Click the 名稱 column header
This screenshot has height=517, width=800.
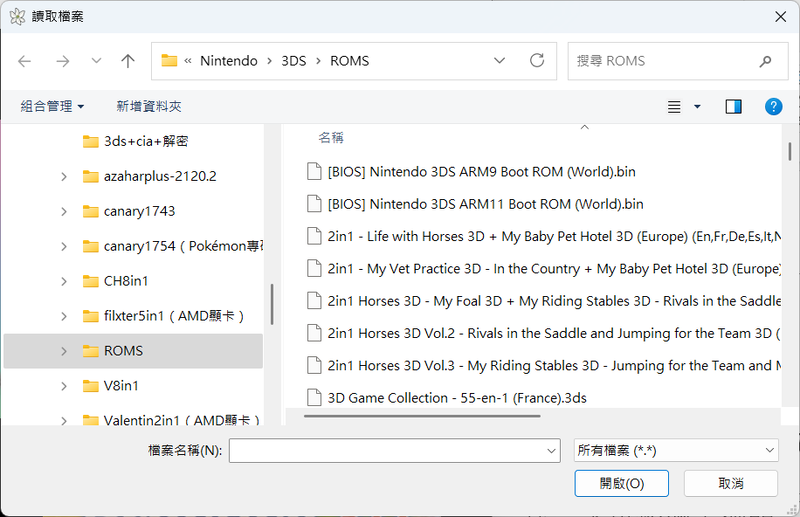[331, 137]
